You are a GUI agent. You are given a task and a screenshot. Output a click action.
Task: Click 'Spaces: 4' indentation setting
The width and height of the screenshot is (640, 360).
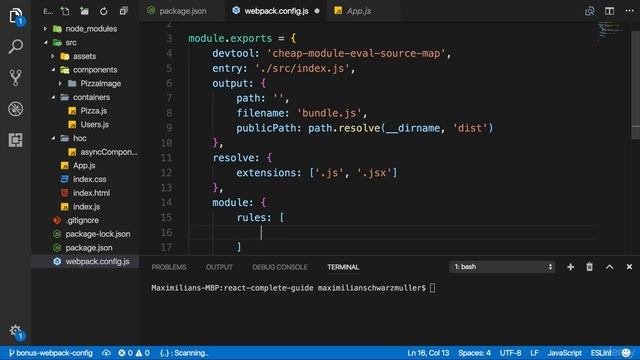[x=474, y=353]
